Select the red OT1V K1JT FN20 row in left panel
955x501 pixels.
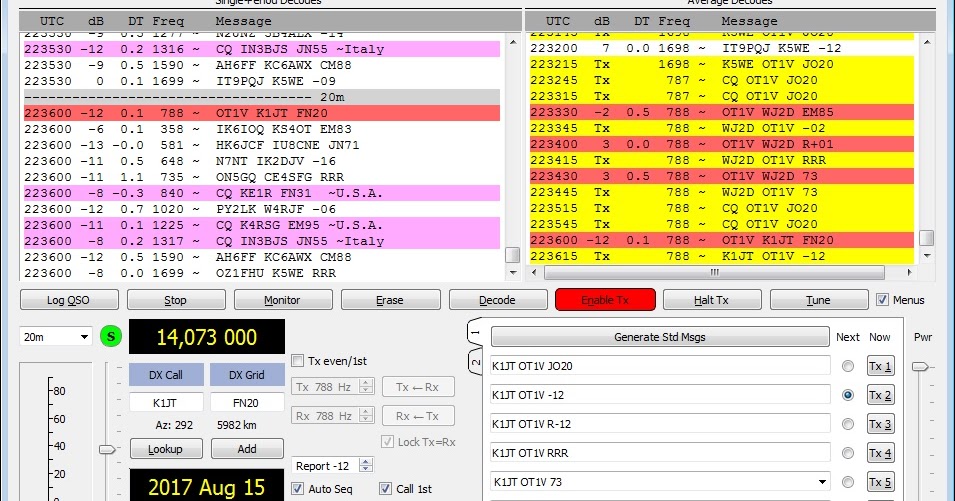pos(262,113)
